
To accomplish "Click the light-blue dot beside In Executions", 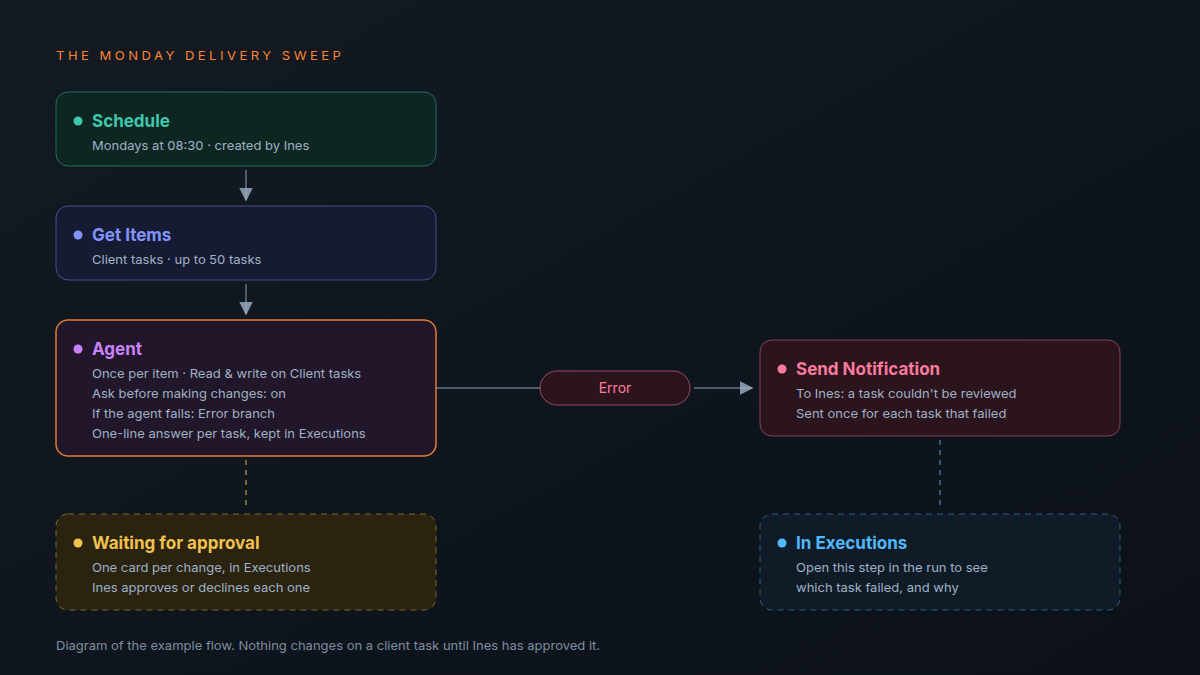I will (782, 543).
